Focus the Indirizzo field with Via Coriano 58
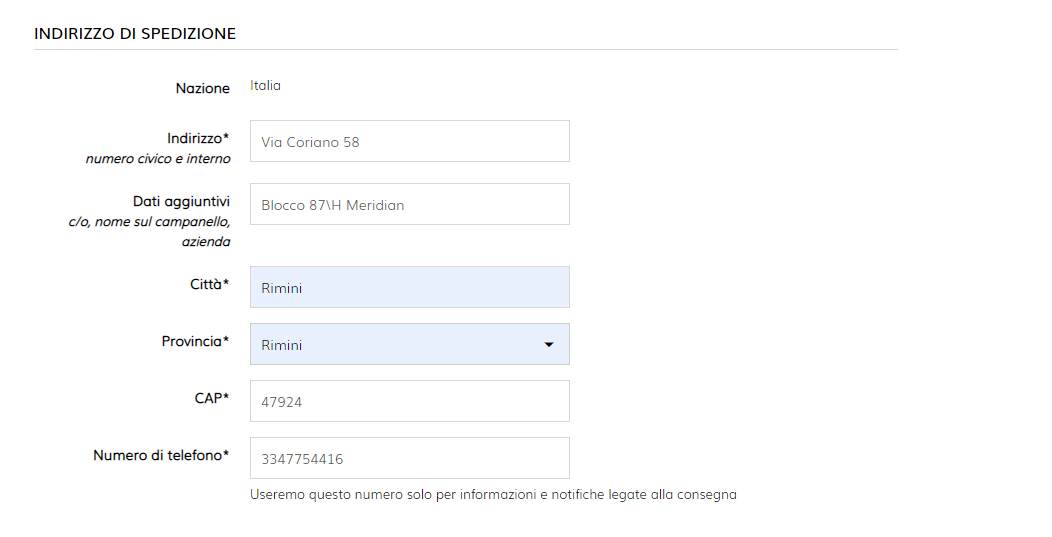Viewport: 1052px width, 537px height. click(409, 141)
